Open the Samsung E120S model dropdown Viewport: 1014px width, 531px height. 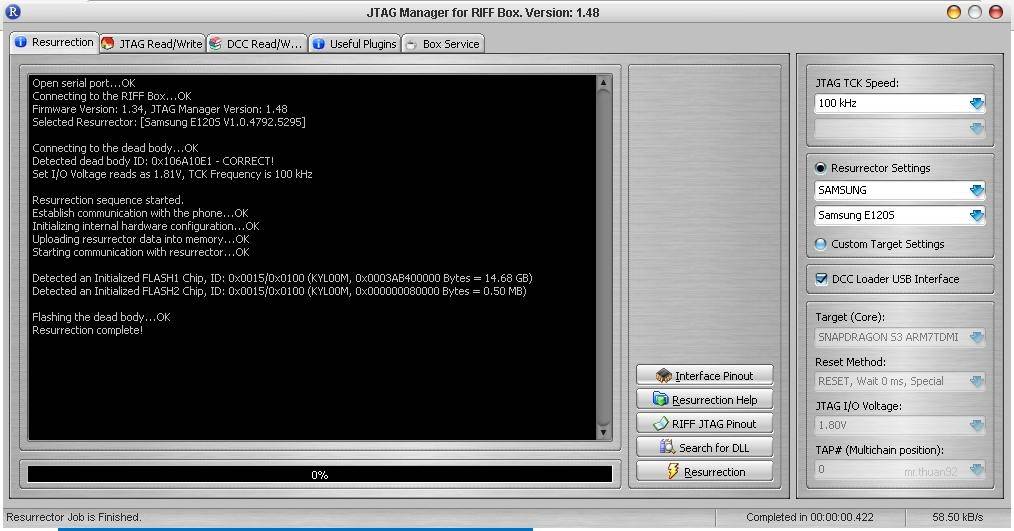click(x=976, y=215)
